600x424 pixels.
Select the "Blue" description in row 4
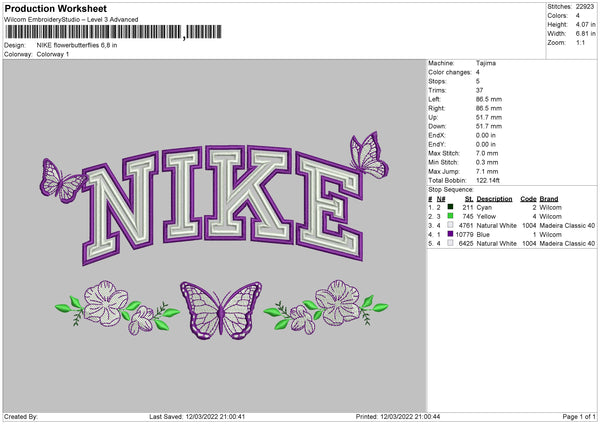tap(483, 235)
